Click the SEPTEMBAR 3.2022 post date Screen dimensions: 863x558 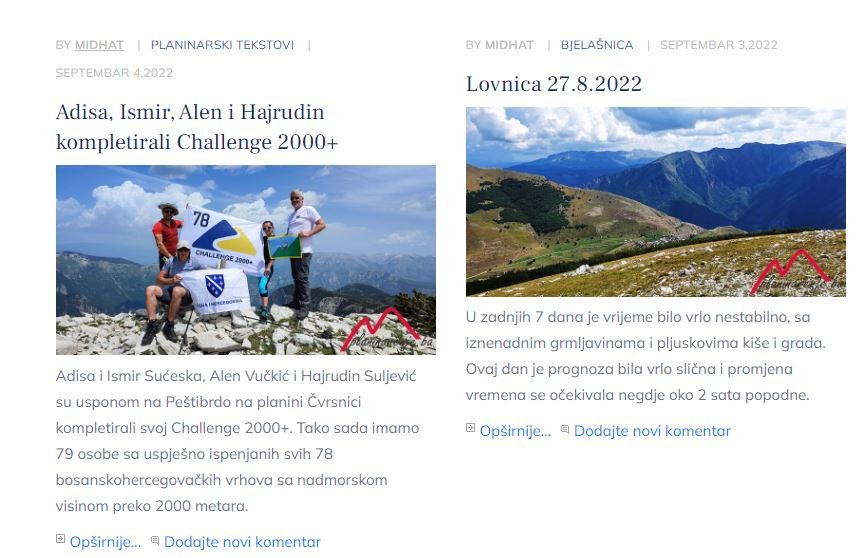click(x=719, y=45)
